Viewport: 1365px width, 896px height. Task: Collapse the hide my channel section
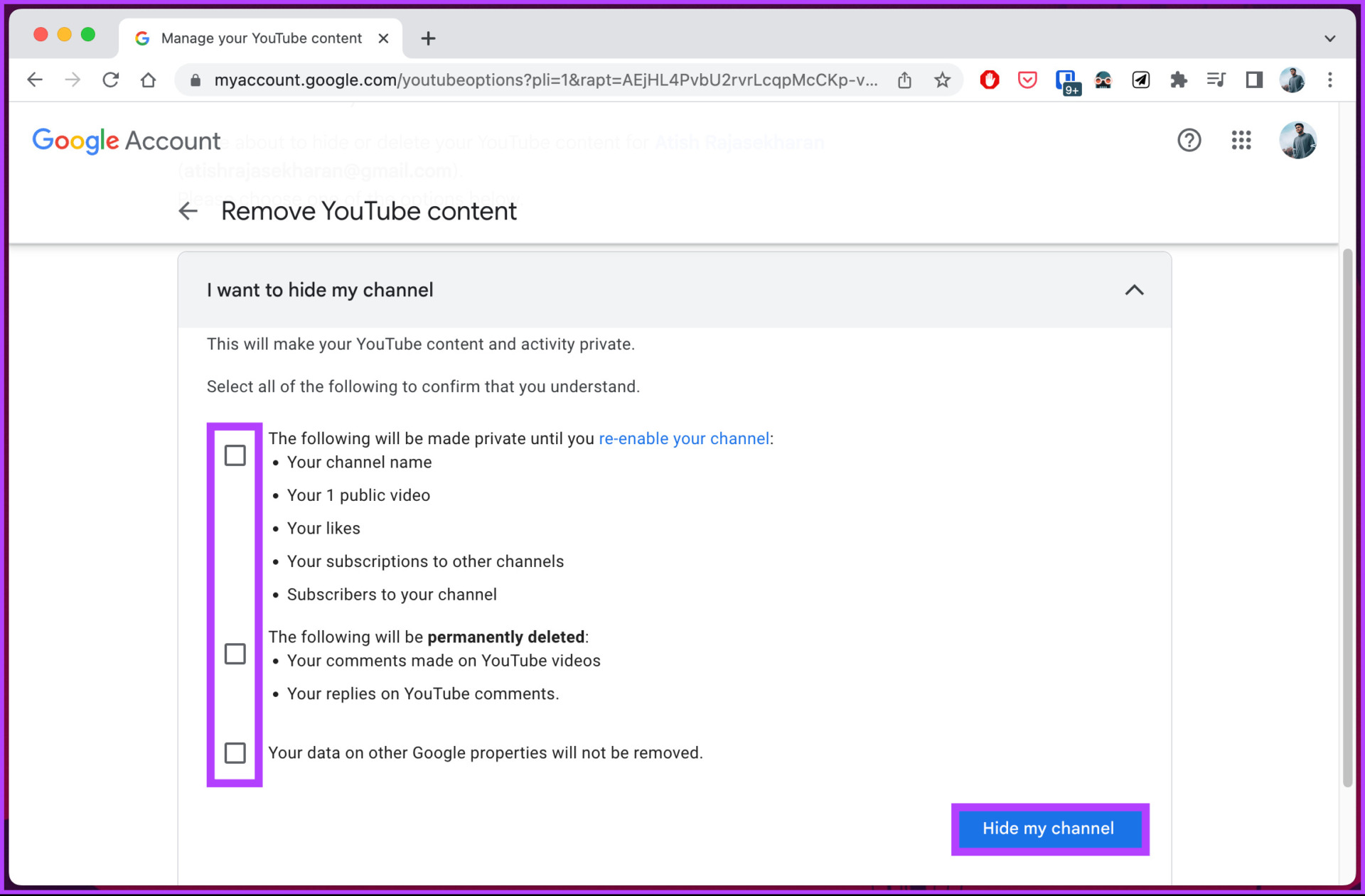(x=1134, y=290)
